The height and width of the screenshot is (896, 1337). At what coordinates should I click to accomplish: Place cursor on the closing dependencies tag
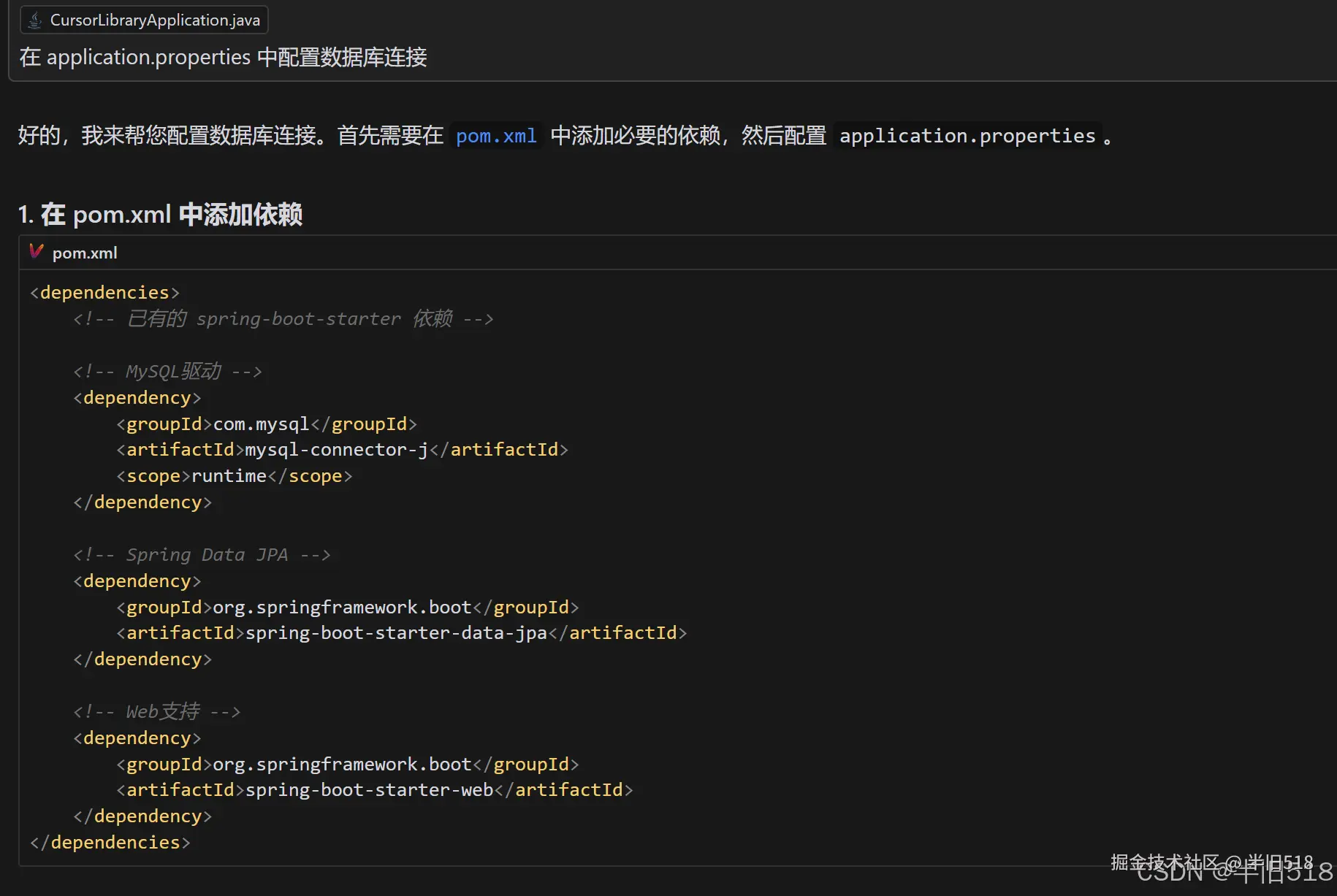(x=110, y=843)
